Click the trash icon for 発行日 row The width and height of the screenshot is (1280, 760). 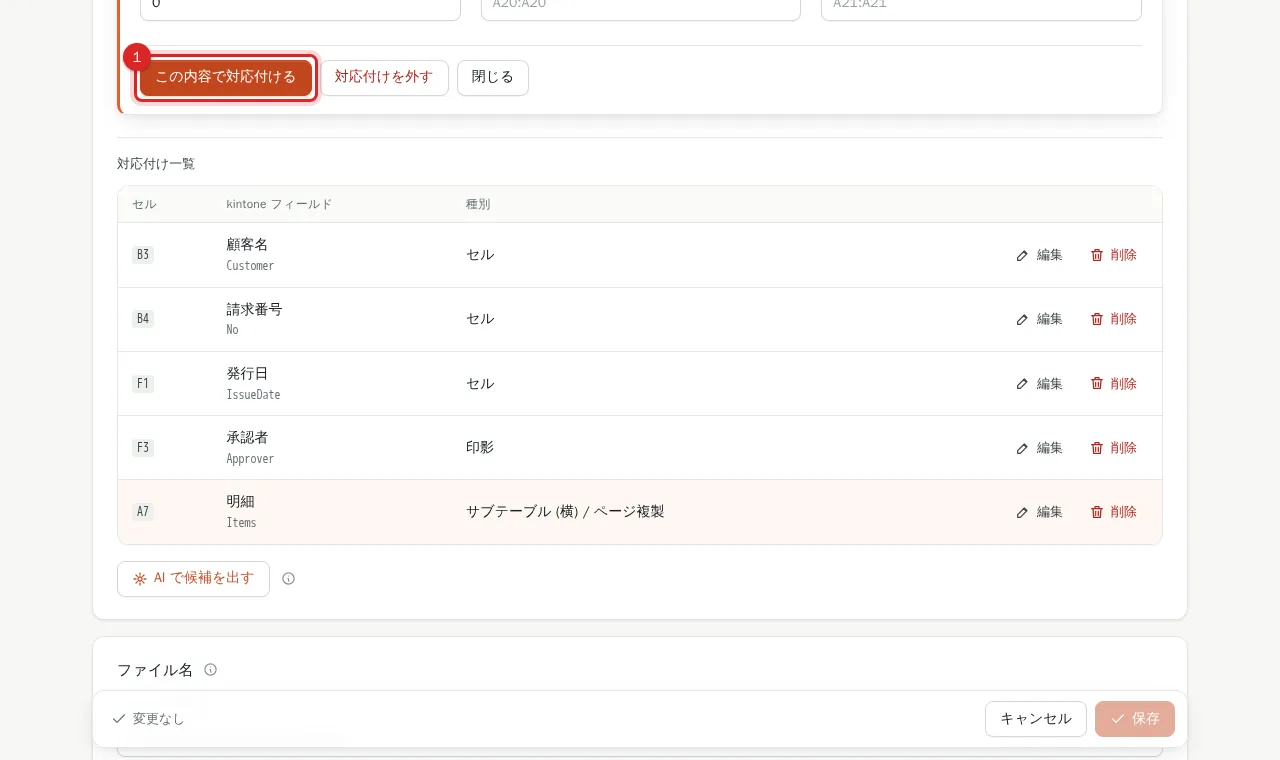click(x=1097, y=383)
